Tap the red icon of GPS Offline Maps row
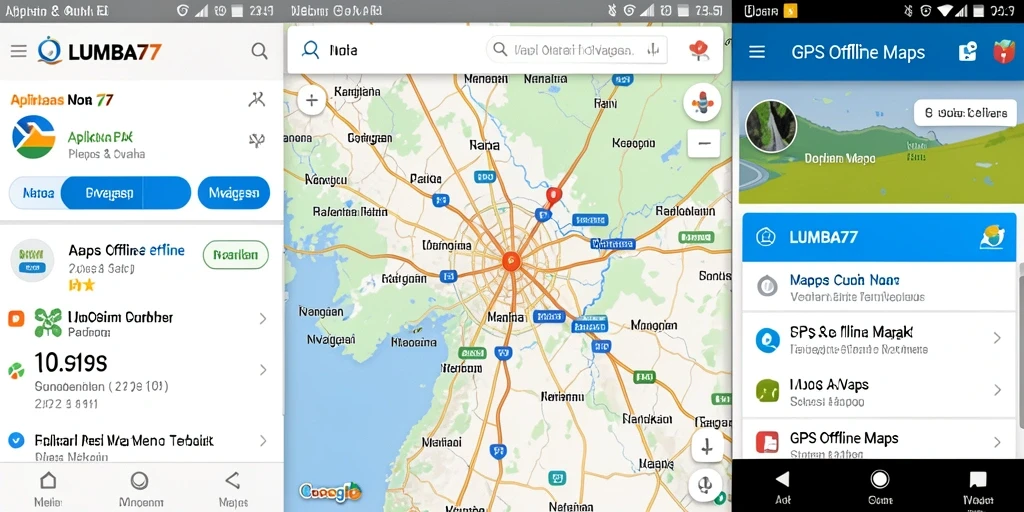The height and width of the screenshot is (512, 1024). pyautogui.click(x=767, y=442)
